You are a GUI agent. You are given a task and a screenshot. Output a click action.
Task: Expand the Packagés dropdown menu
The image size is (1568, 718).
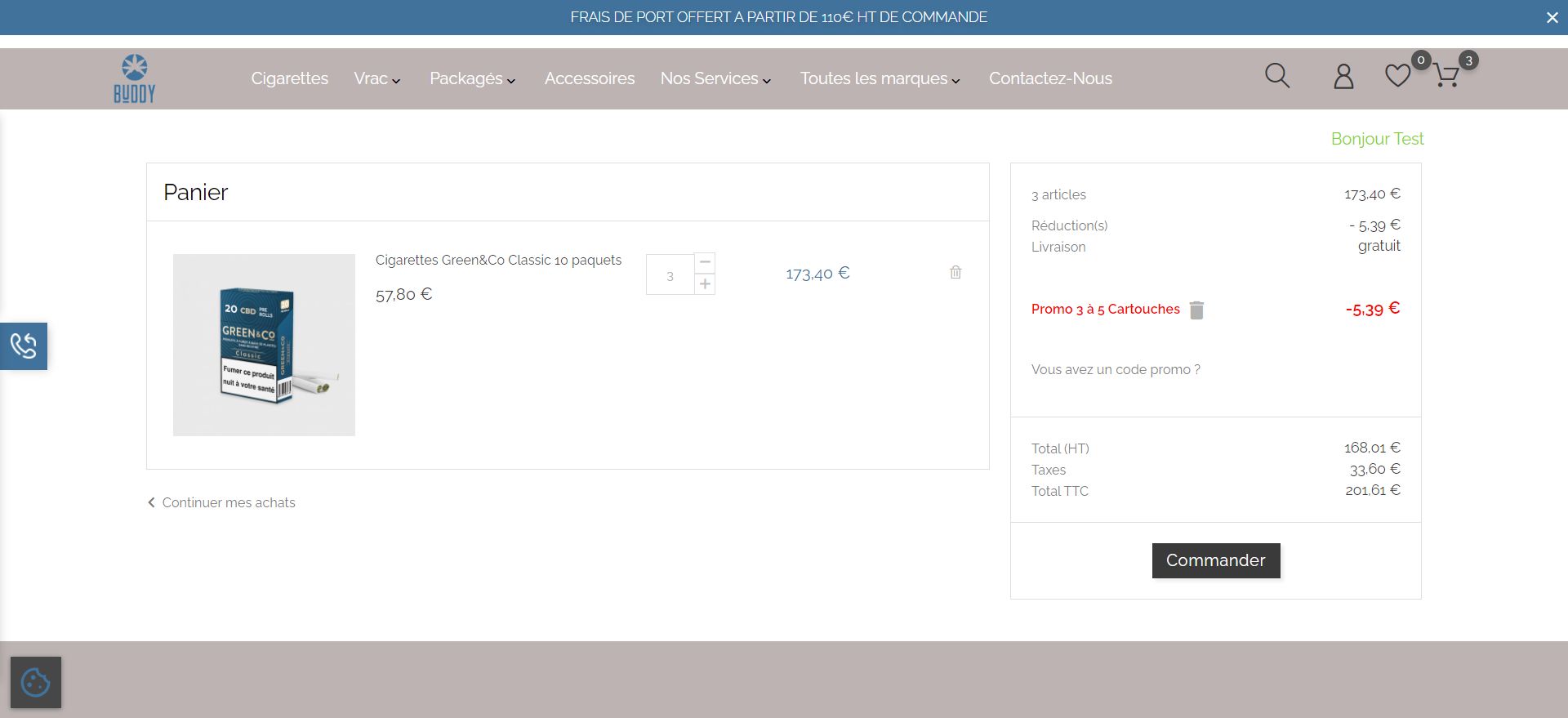click(473, 78)
